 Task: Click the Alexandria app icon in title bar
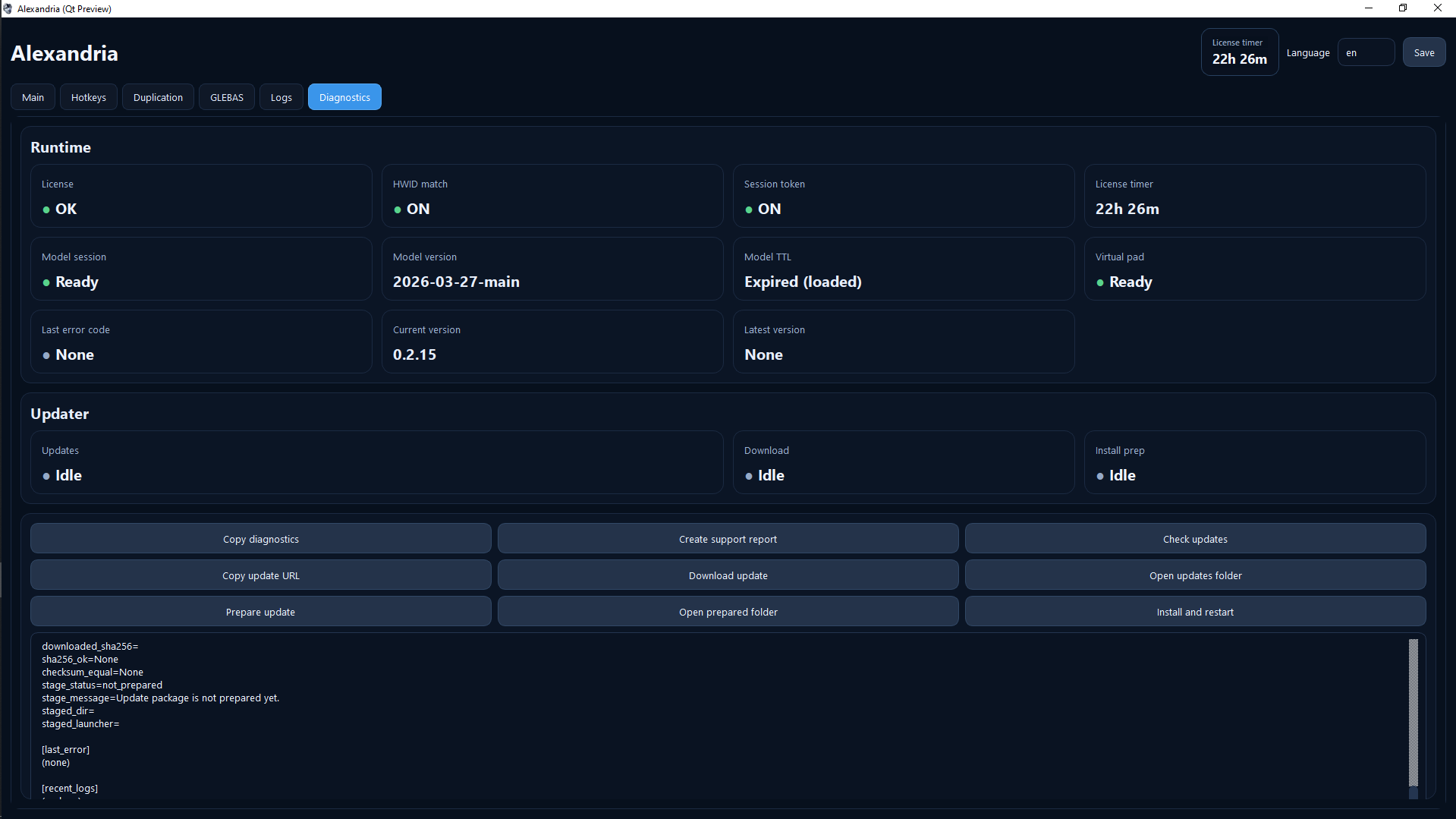(8, 8)
